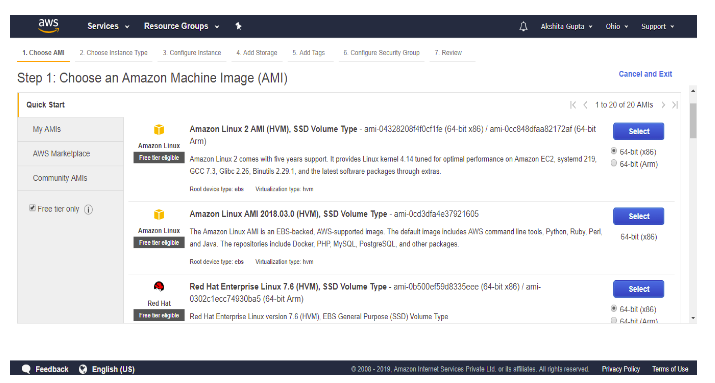
Task: Click the AWS logo home icon
Action: click(48, 26)
